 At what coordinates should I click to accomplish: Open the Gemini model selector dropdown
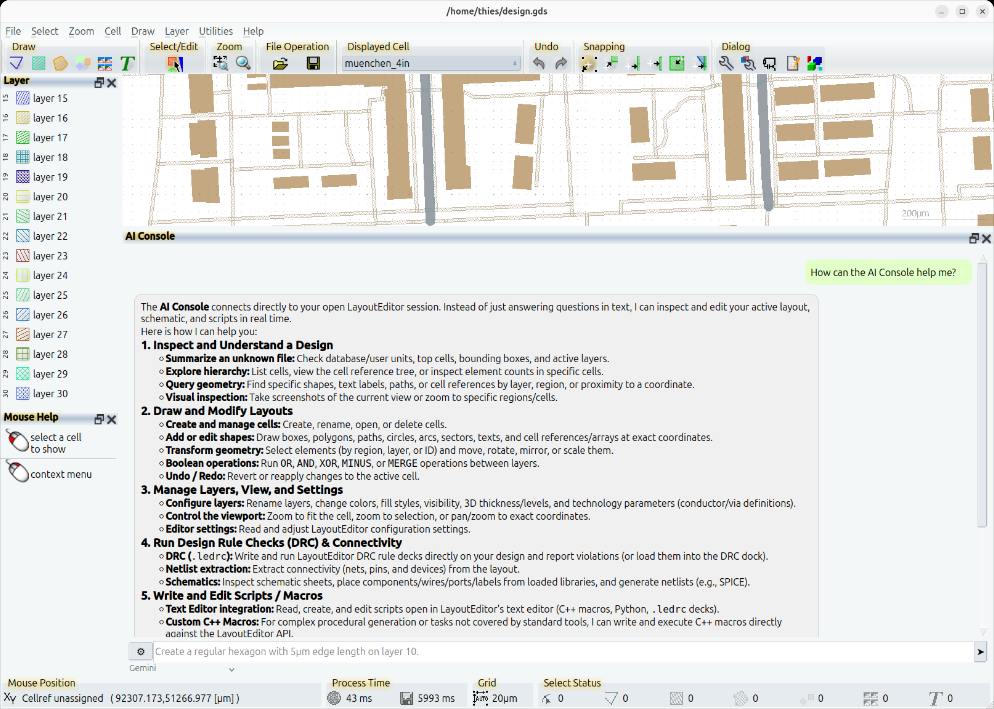[182, 668]
